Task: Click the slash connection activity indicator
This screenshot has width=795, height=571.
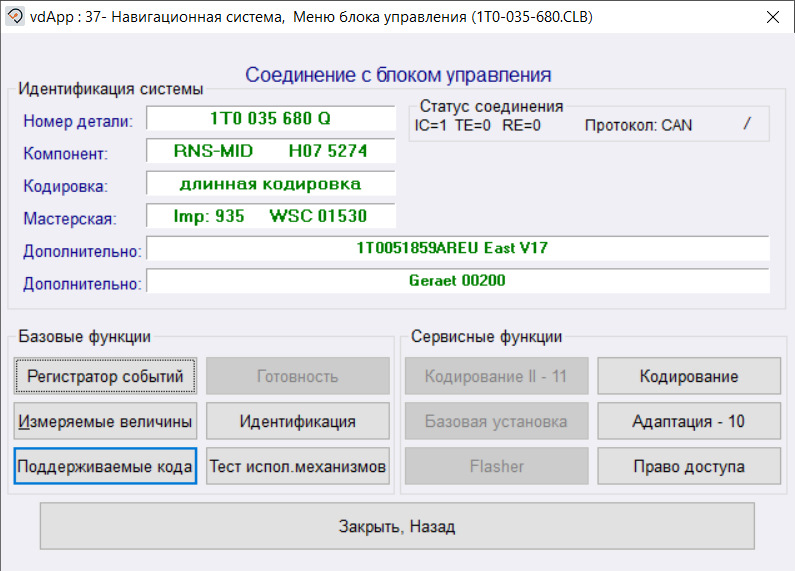Action: pos(747,123)
